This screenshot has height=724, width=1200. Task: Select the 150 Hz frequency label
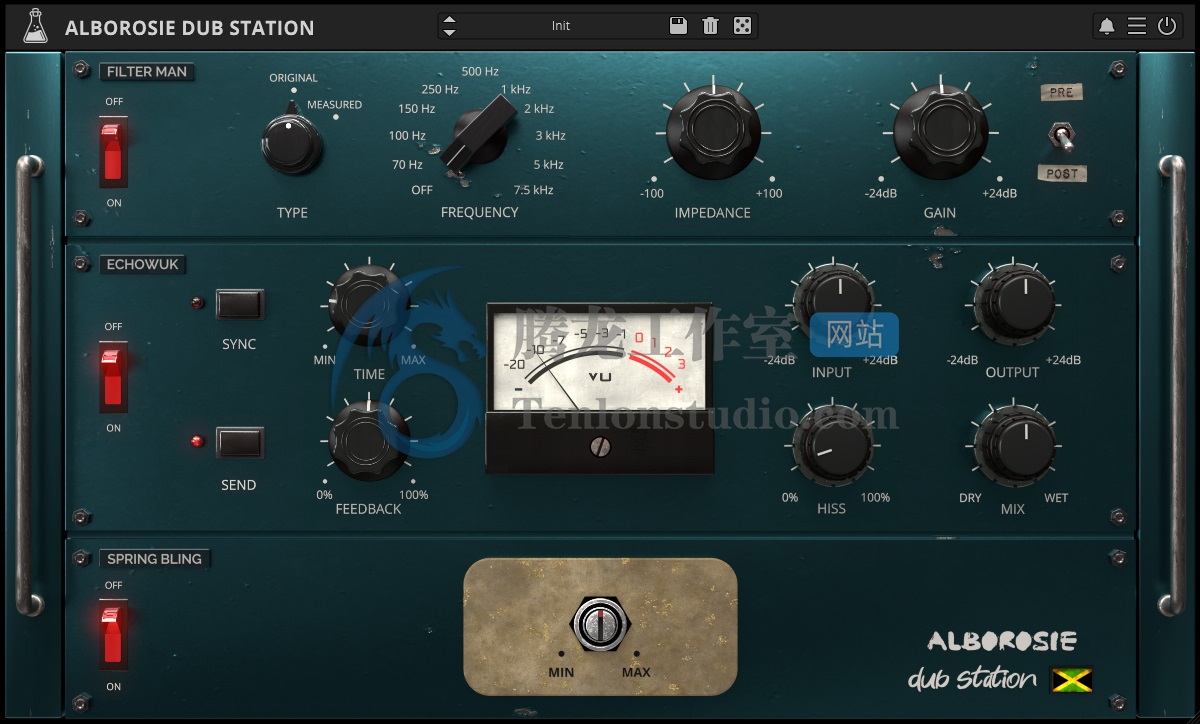click(x=416, y=109)
